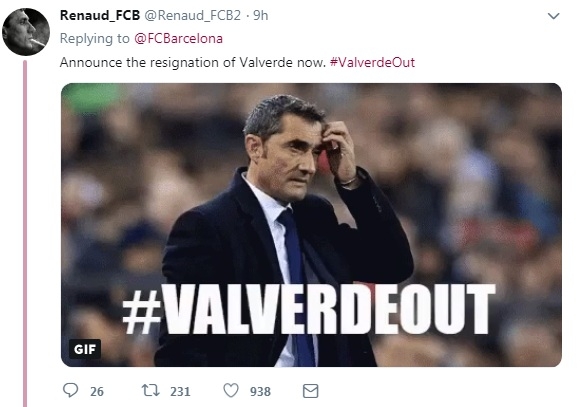Click the vertical thread line below the avatar
The image size is (585, 407).
point(25,233)
